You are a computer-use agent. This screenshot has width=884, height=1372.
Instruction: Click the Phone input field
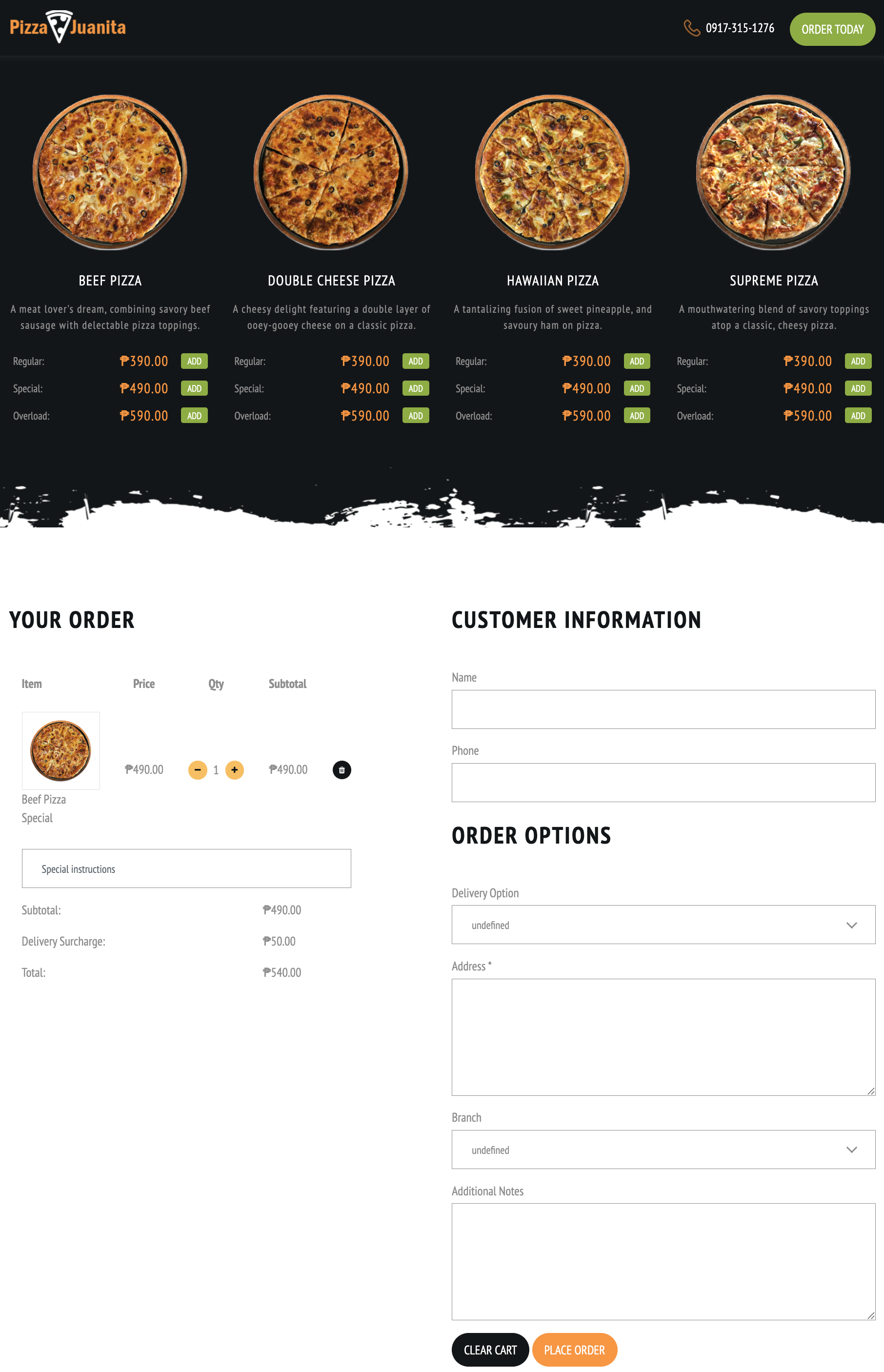point(663,783)
